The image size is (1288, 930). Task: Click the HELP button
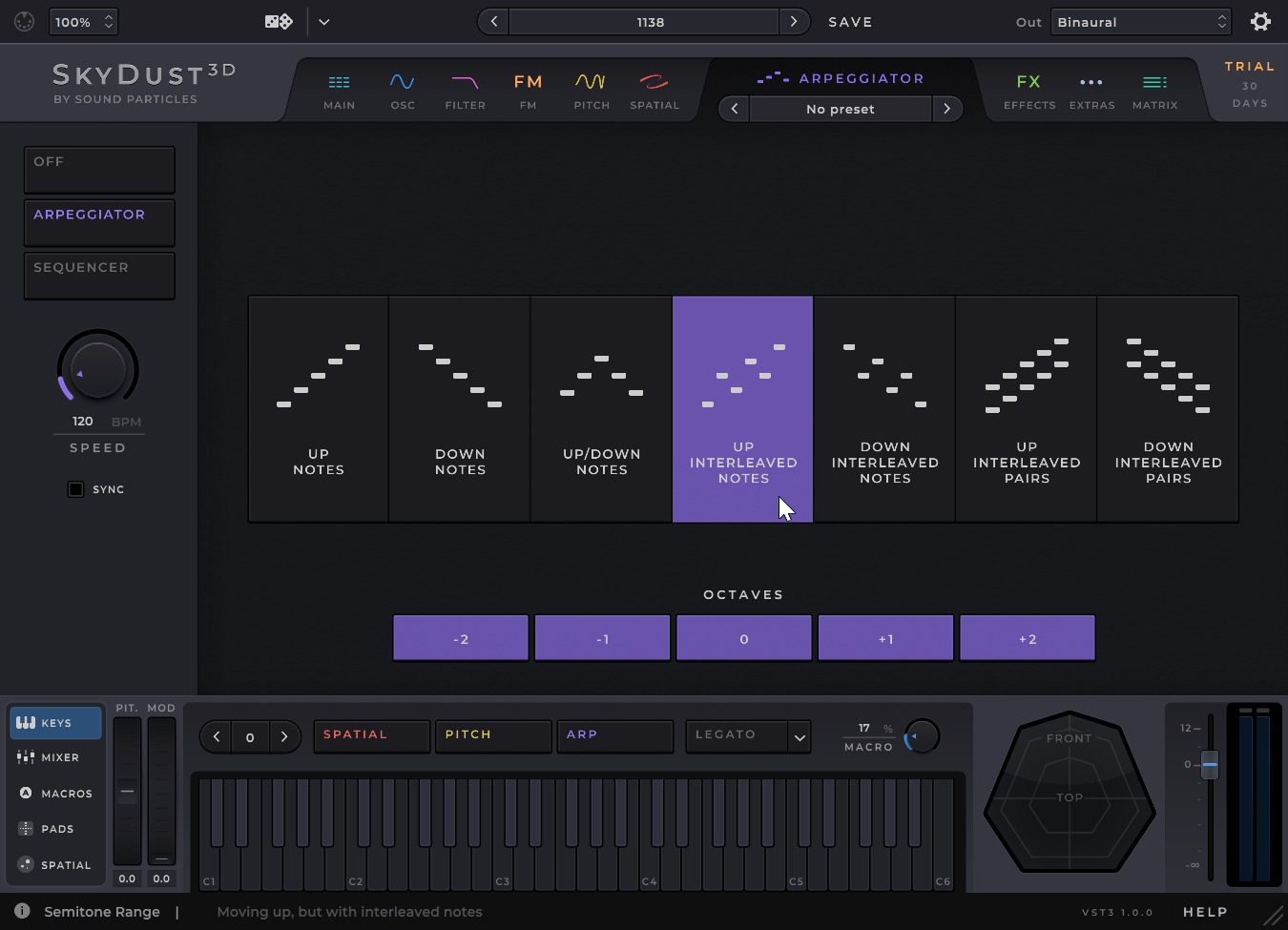point(1205,912)
